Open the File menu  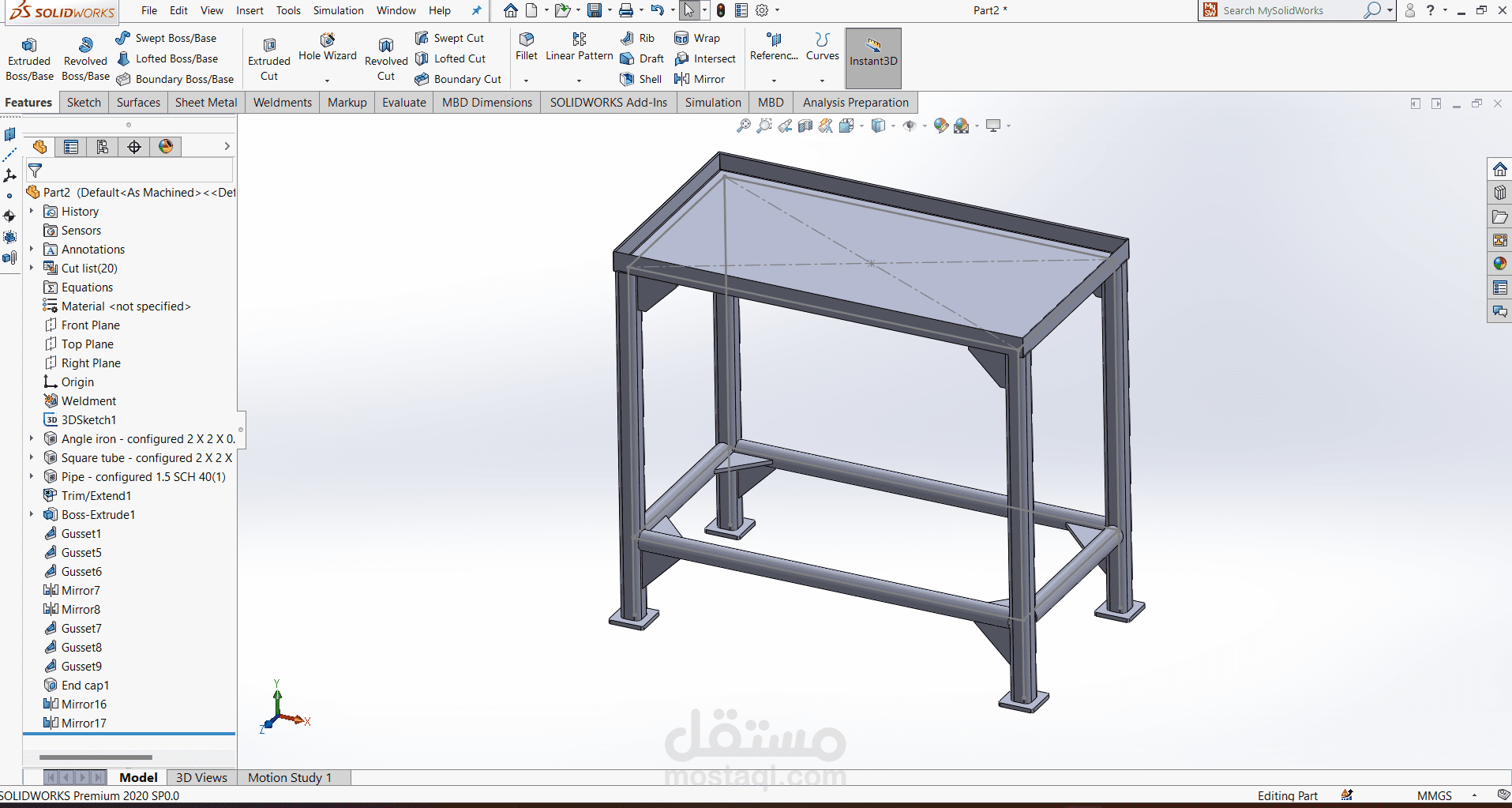pos(149,10)
